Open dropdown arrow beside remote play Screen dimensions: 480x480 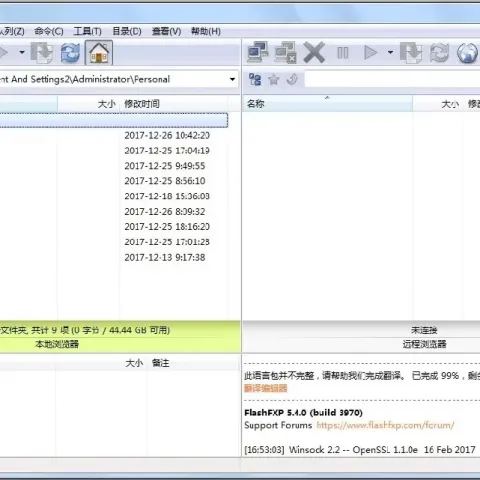coord(390,52)
